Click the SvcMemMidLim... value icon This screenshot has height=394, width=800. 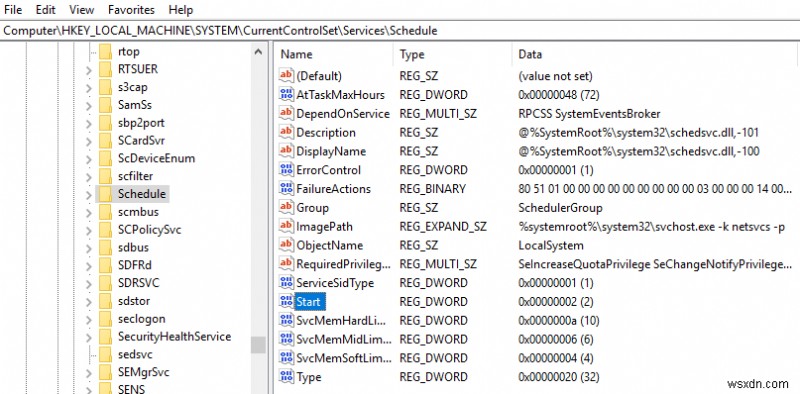pyautogui.click(x=286, y=339)
